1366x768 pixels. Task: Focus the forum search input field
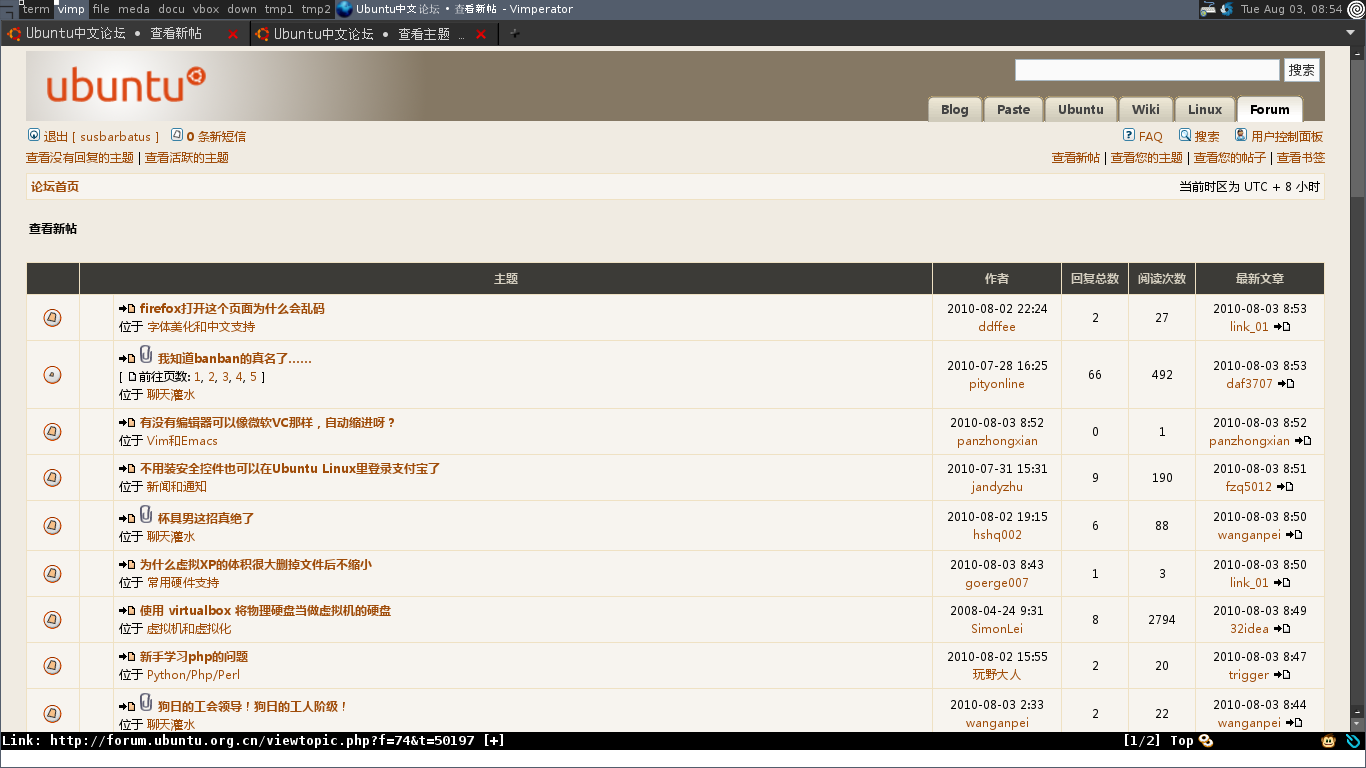1147,70
